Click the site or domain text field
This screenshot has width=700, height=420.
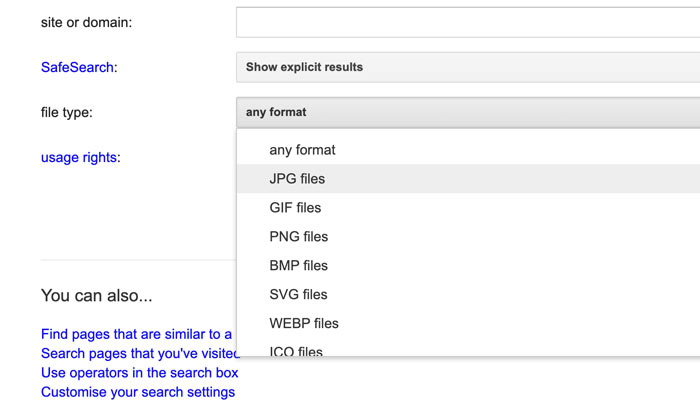coord(468,22)
